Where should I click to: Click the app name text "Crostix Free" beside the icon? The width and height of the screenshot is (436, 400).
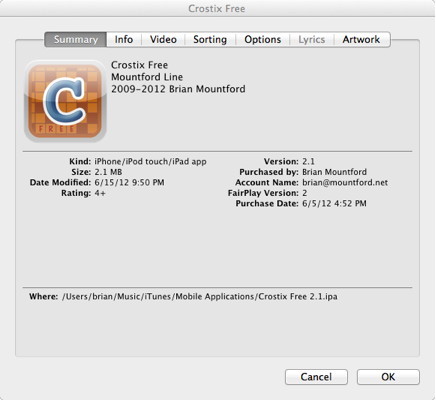(139, 65)
